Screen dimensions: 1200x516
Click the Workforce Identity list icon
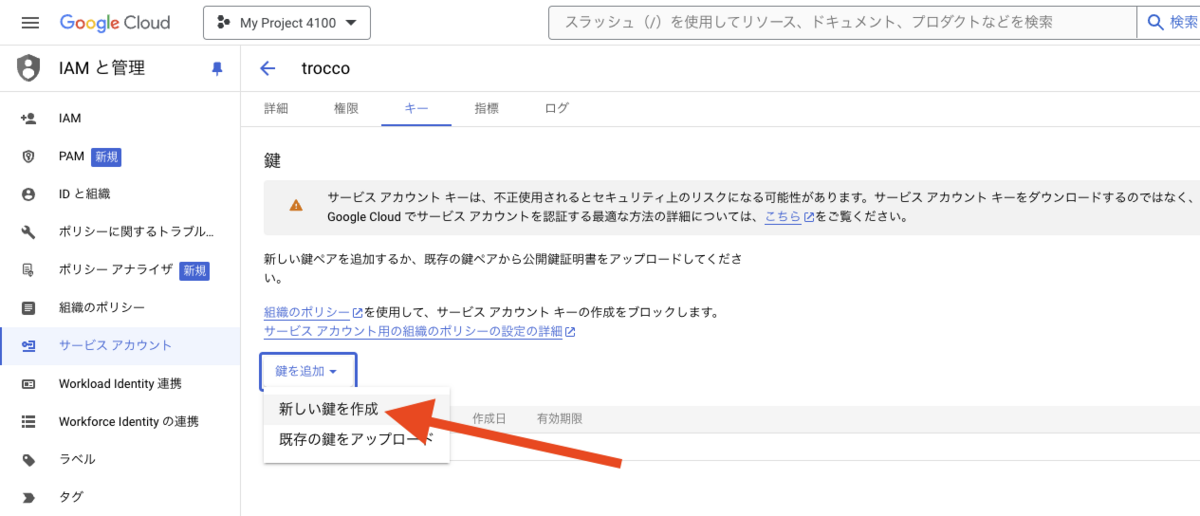pyautogui.click(x=28, y=421)
